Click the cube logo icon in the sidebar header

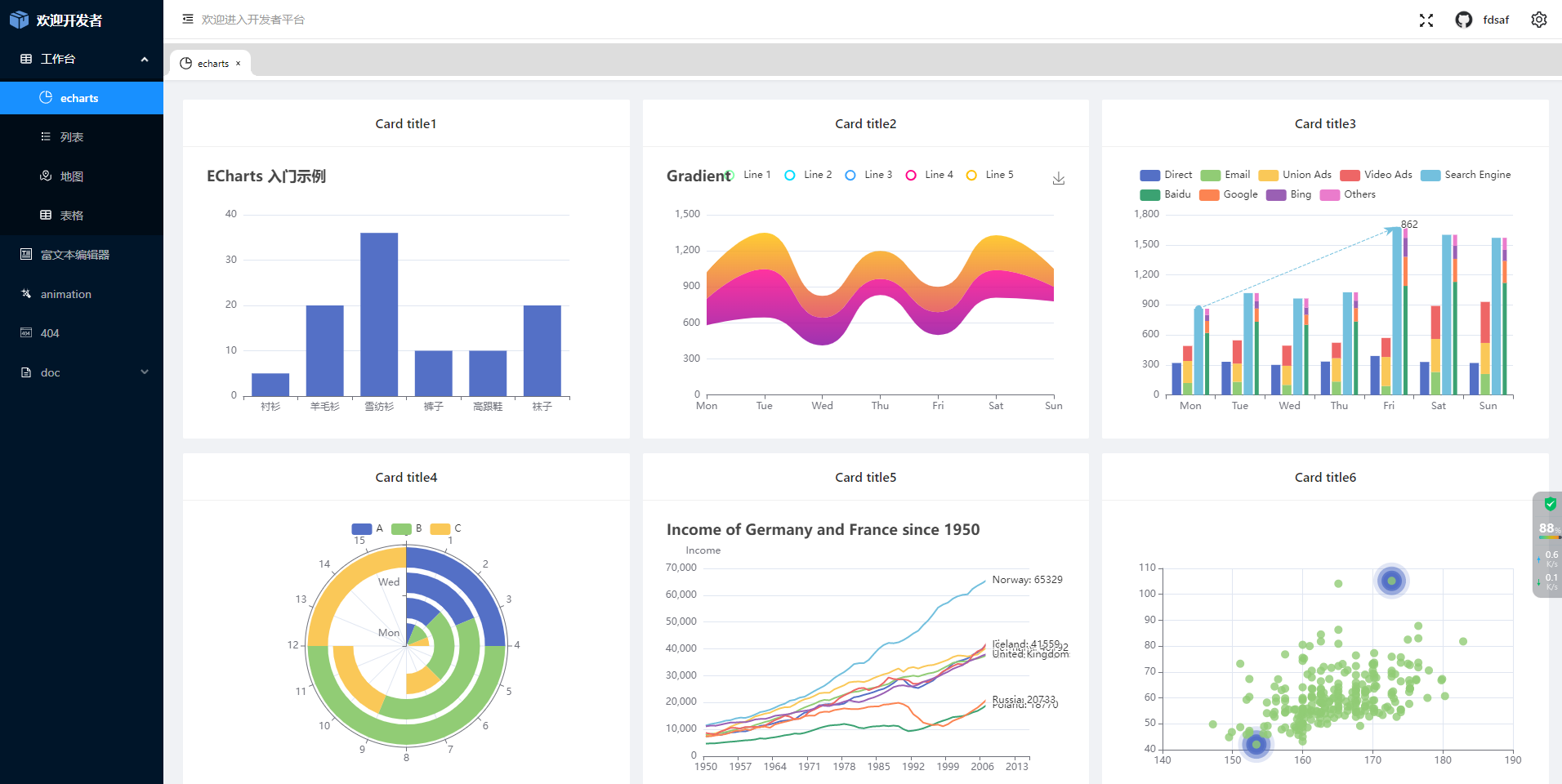coord(19,20)
